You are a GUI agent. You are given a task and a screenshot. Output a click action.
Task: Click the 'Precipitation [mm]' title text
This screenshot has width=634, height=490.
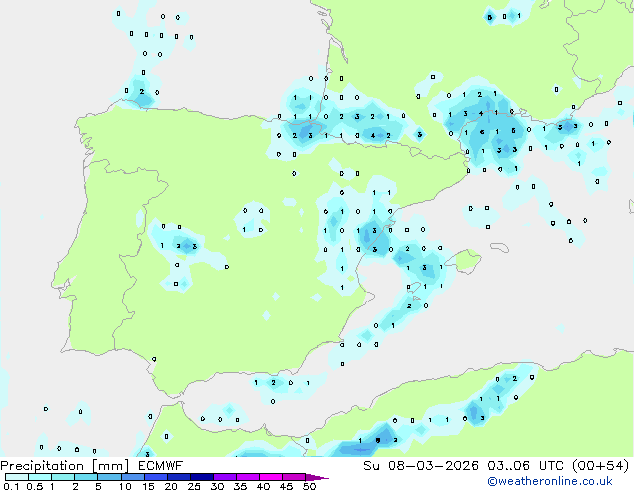[65, 466]
